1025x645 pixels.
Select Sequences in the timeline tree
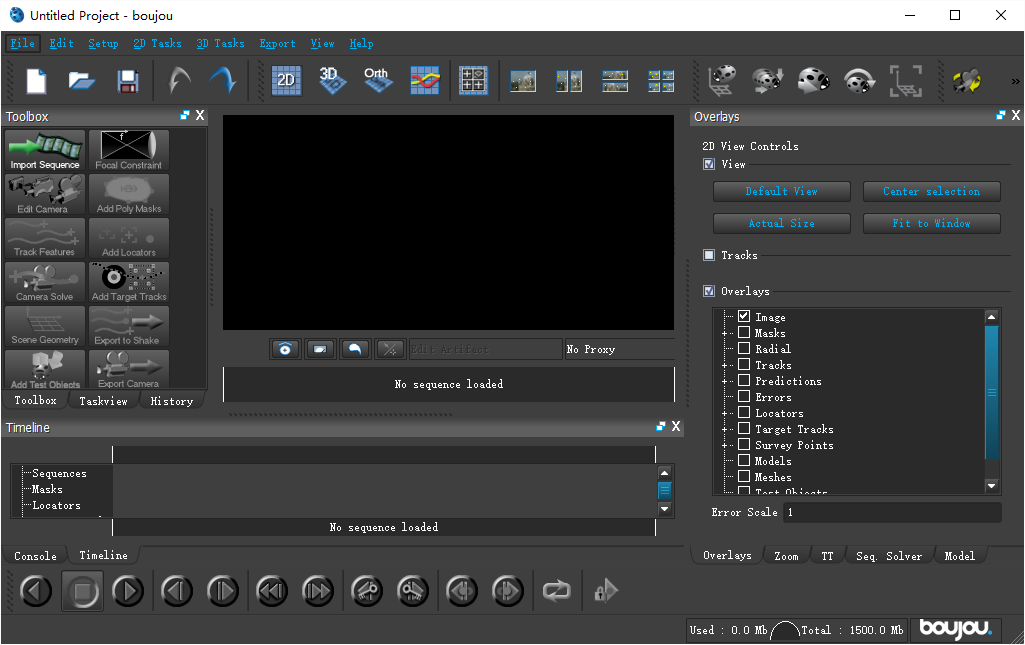(x=59, y=473)
